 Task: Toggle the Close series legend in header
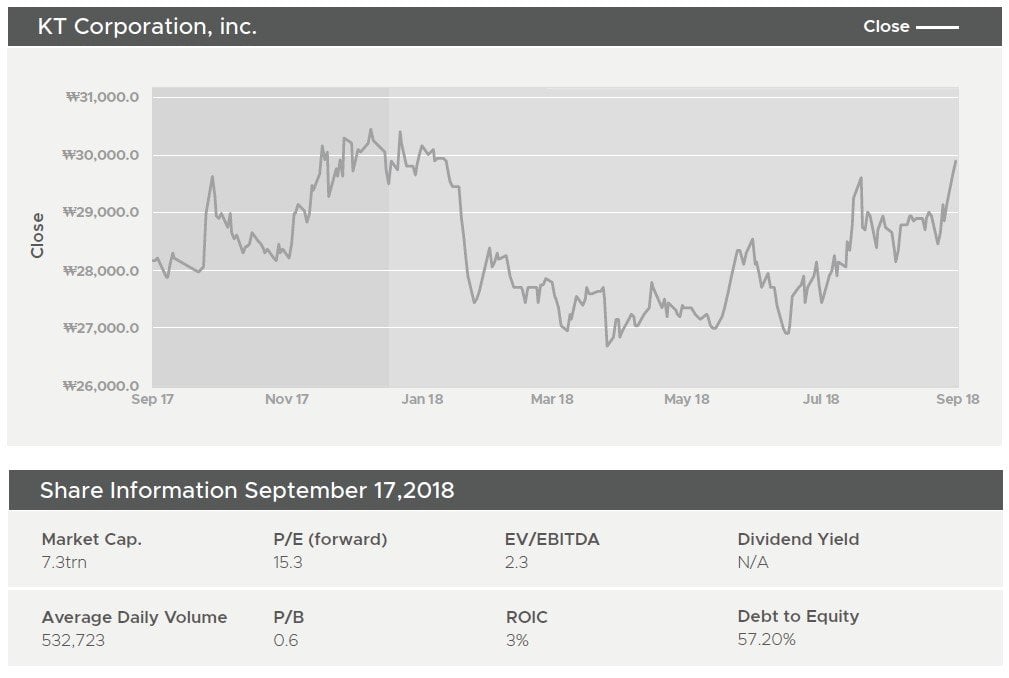click(x=909, y=27)
